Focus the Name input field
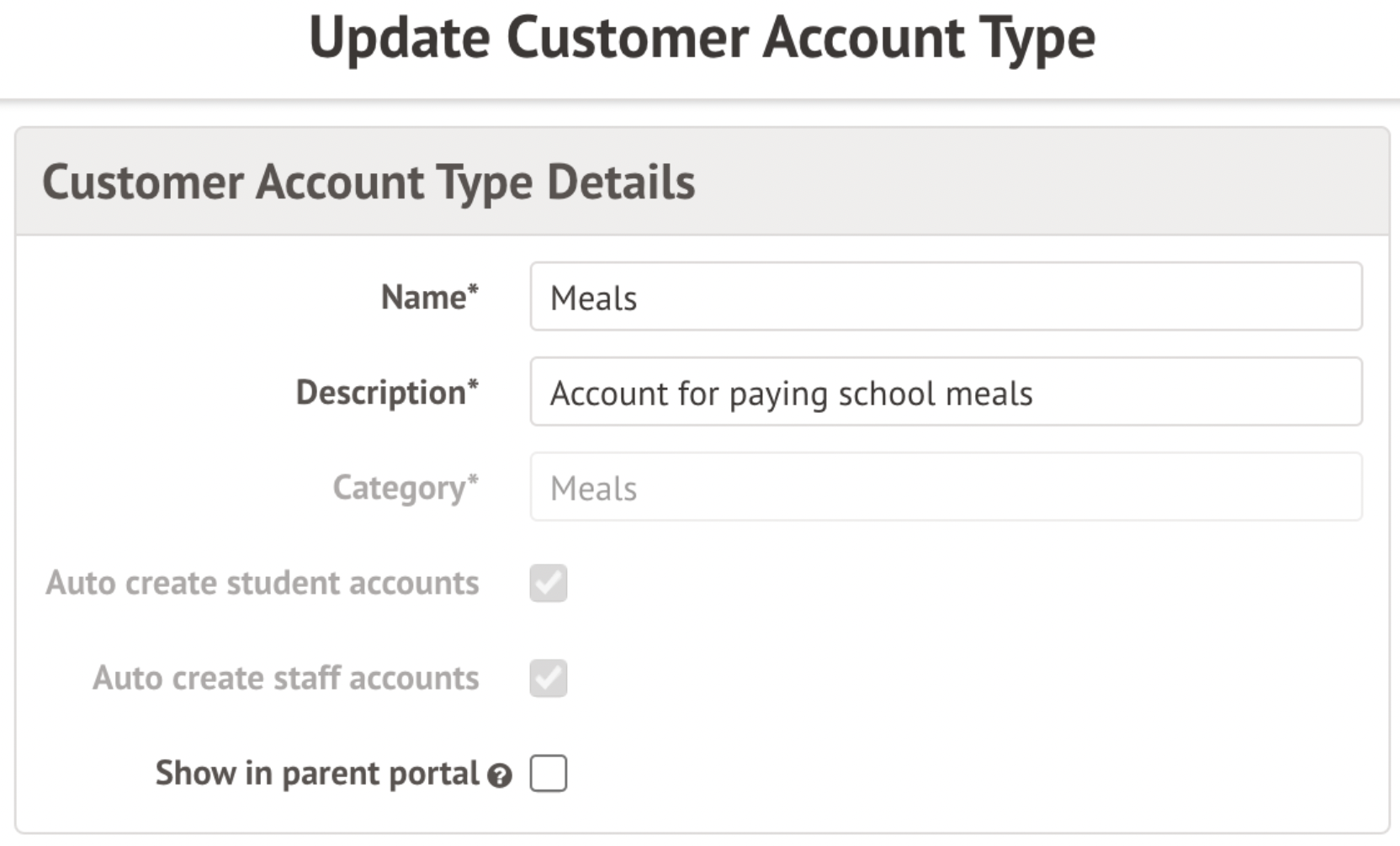This screenshot has width=1400, height=846. 946,297
